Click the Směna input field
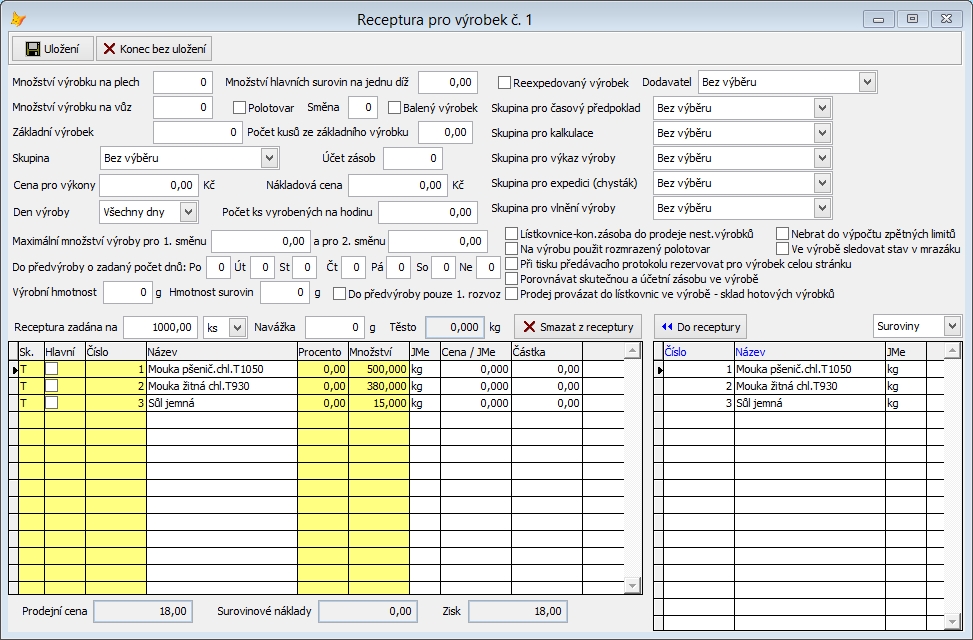The image size is (973, 640). [x=362, y=107]
